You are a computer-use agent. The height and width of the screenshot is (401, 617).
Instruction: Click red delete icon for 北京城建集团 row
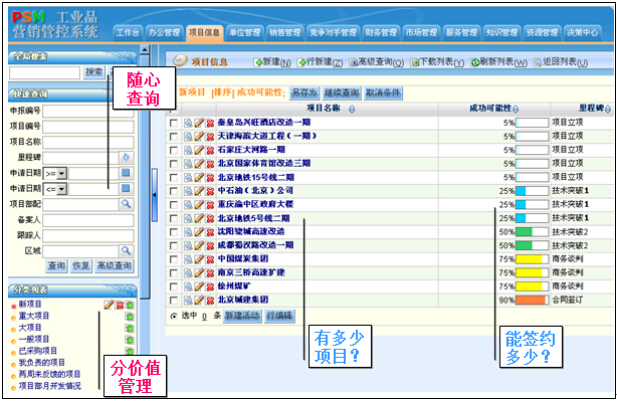pos(209,299)
